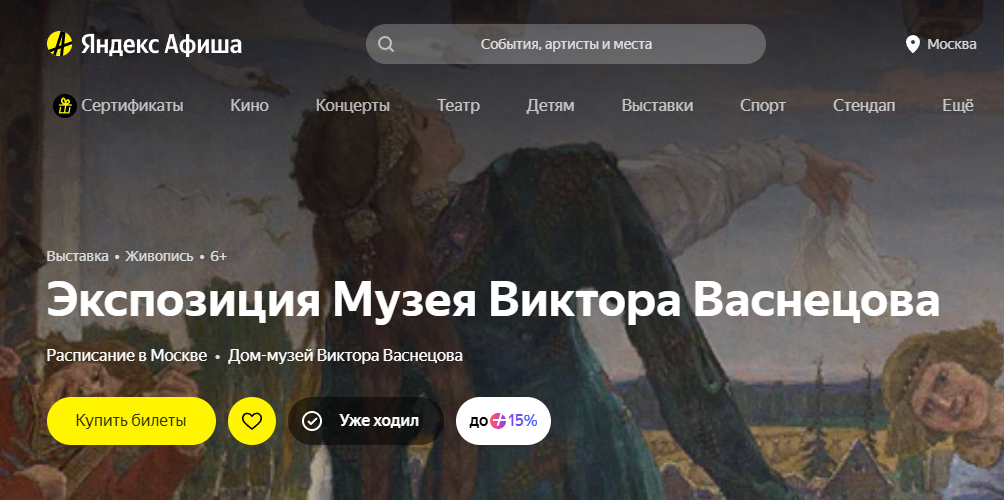Click the Яндекс Афиша logo icon

60,44
